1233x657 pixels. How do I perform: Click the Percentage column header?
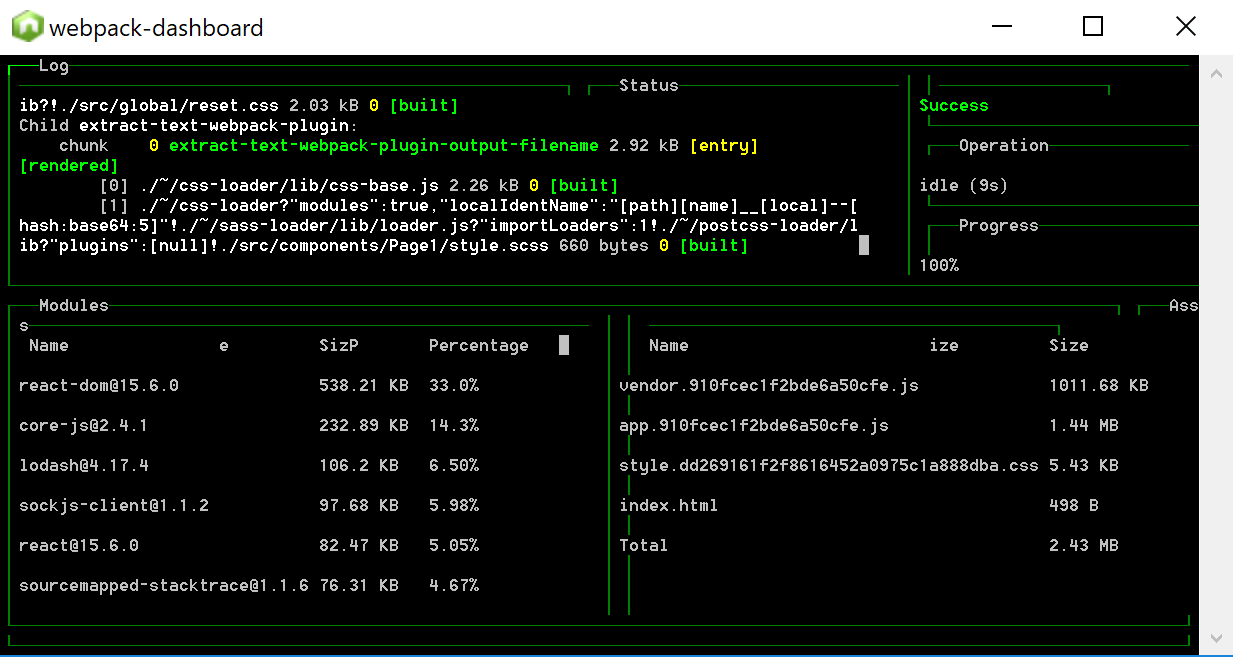pyautogui.click(x=479, y=346)
